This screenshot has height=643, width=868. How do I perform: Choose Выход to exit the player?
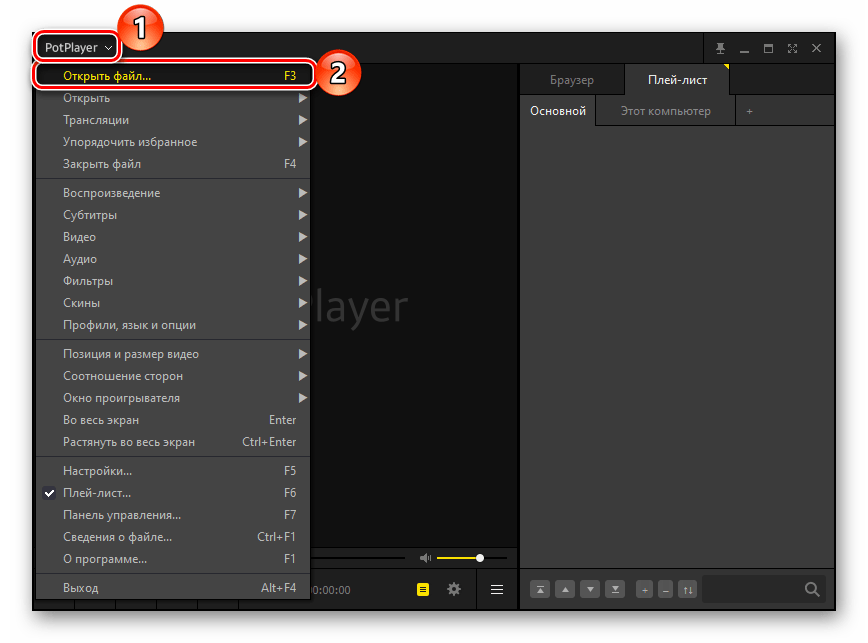click(x=173, y=588)
